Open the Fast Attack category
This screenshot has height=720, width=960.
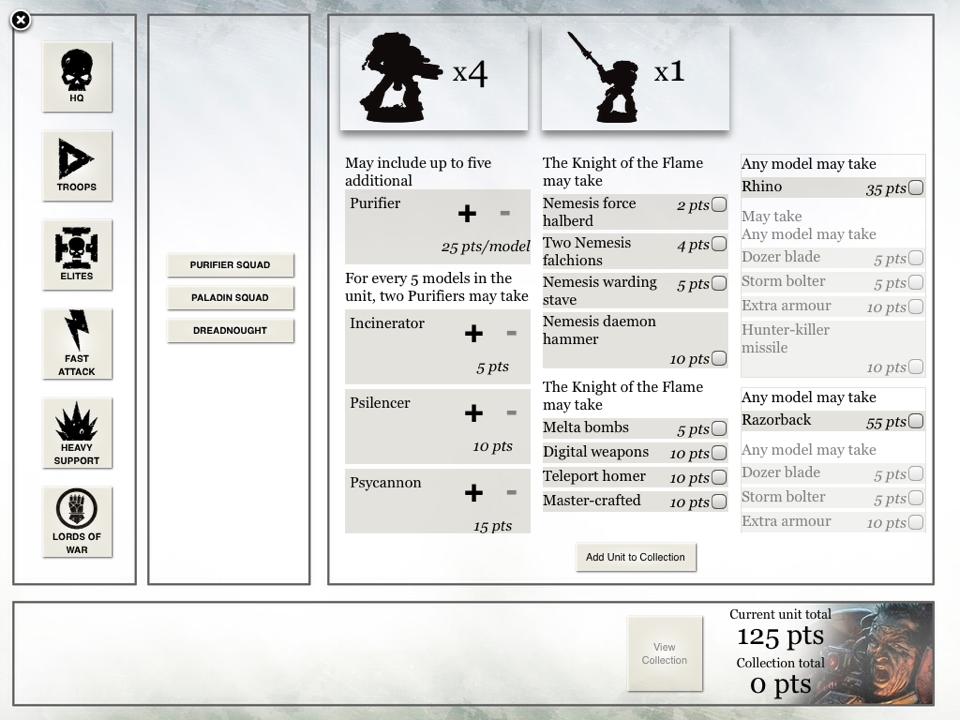[77, 344]
